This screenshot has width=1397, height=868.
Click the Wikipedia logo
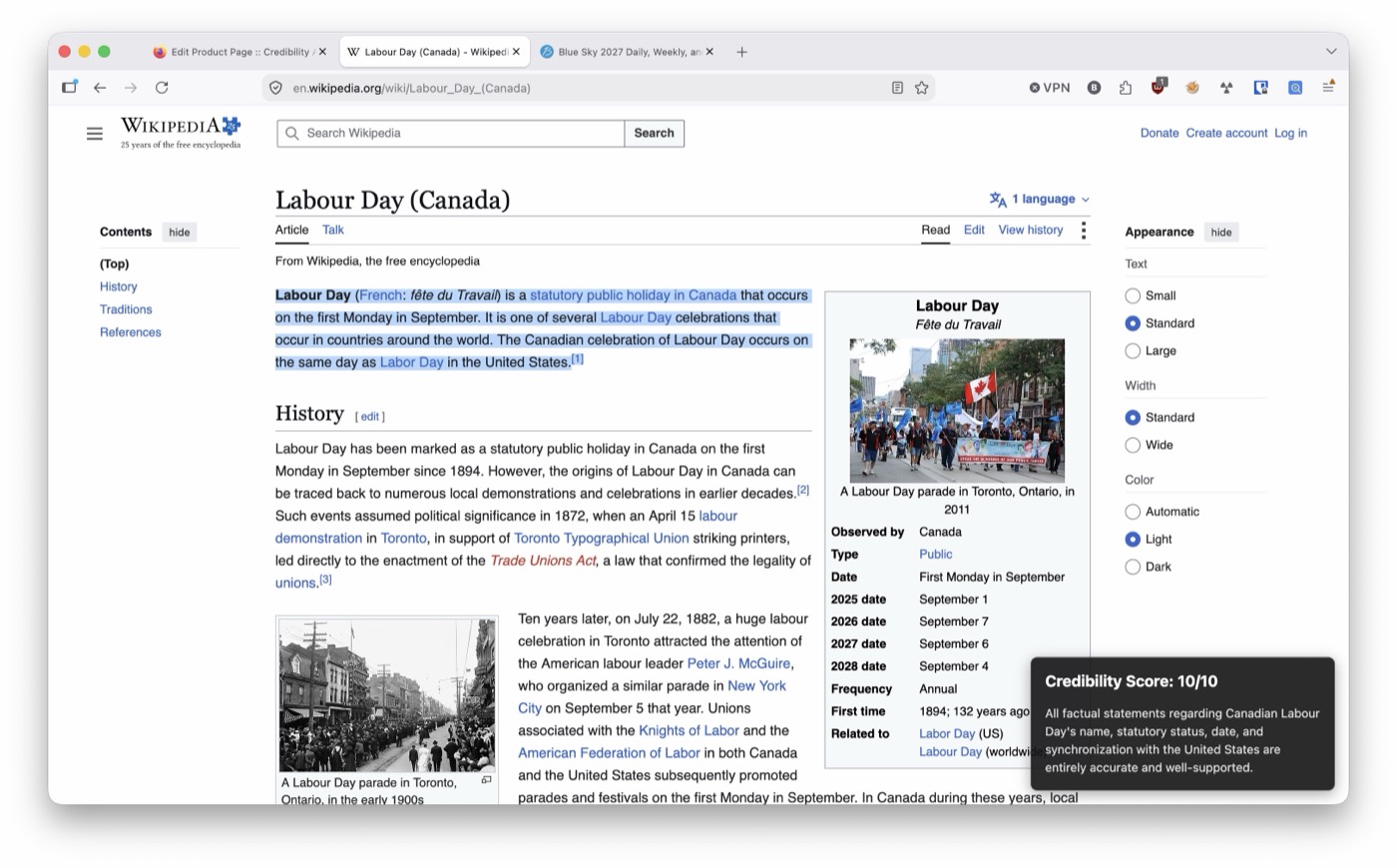[x=181, y=132]
